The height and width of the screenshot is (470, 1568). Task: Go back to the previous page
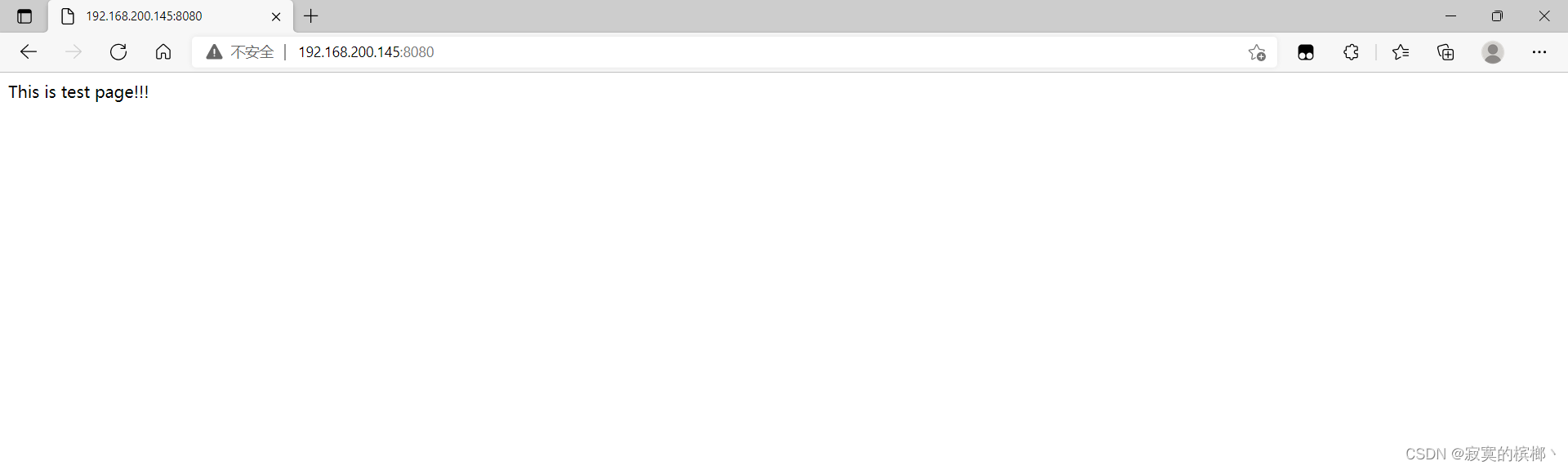pyautogui.click(x=29, y=52)
